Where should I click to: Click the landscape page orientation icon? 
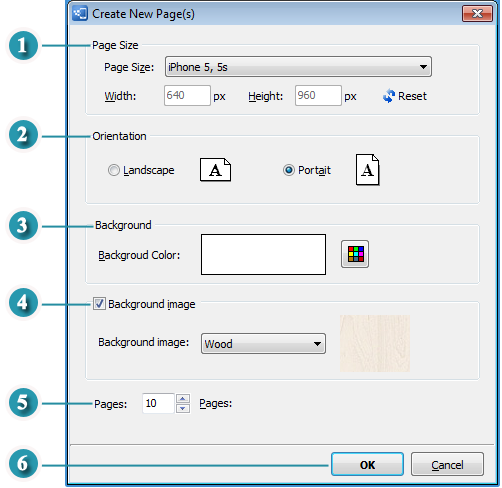(x=215, y=170)
